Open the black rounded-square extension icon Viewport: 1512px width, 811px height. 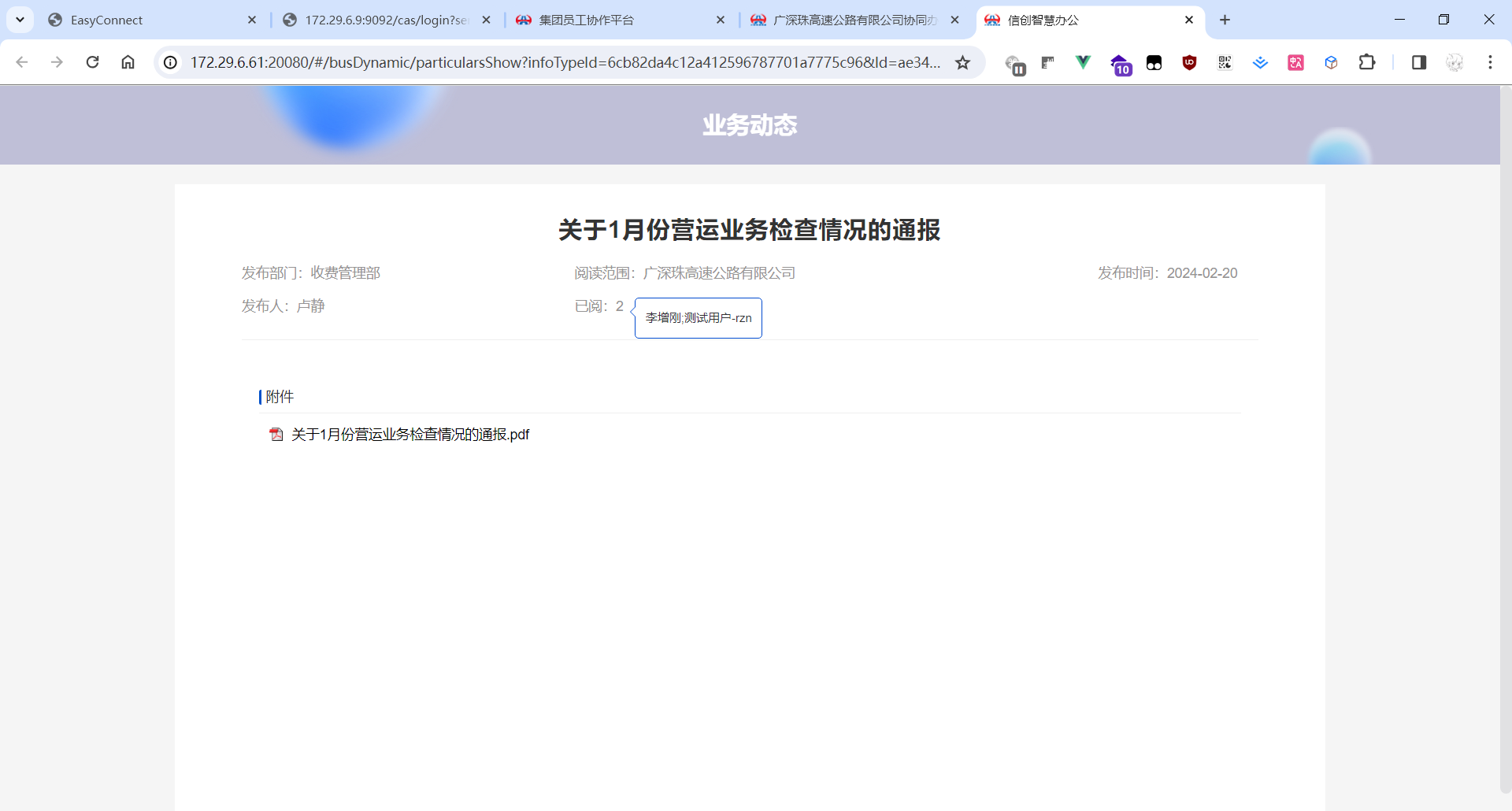click(1154, 63)
